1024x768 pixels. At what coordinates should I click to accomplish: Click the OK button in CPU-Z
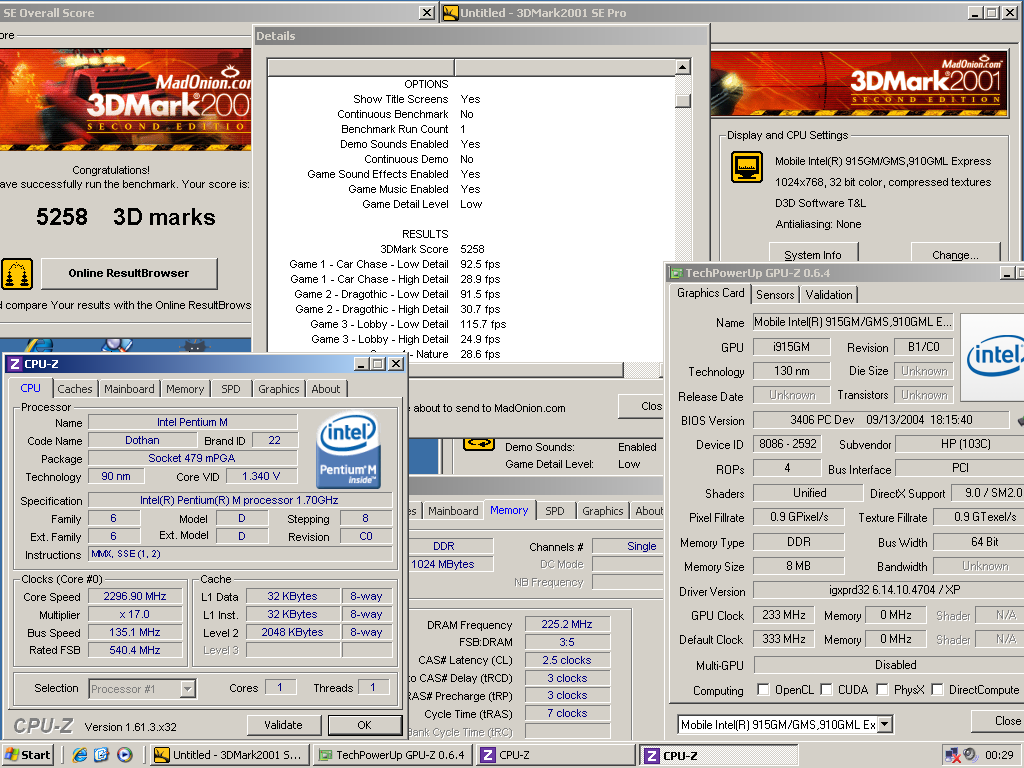pyautogui.click(x=364, y=725)
